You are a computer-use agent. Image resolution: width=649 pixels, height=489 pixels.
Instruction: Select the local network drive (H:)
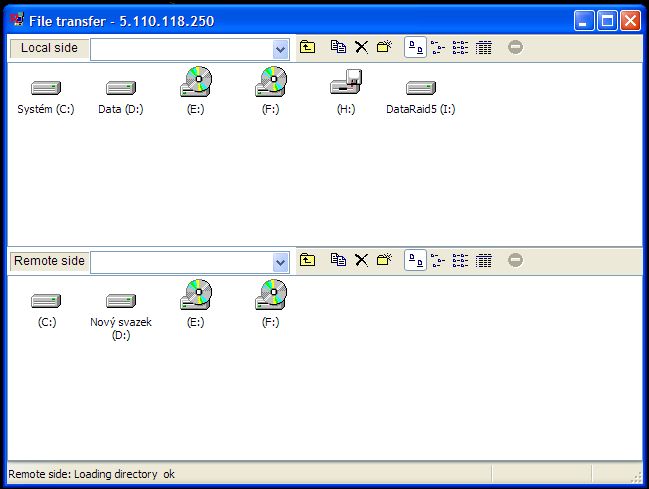[346, 90]
